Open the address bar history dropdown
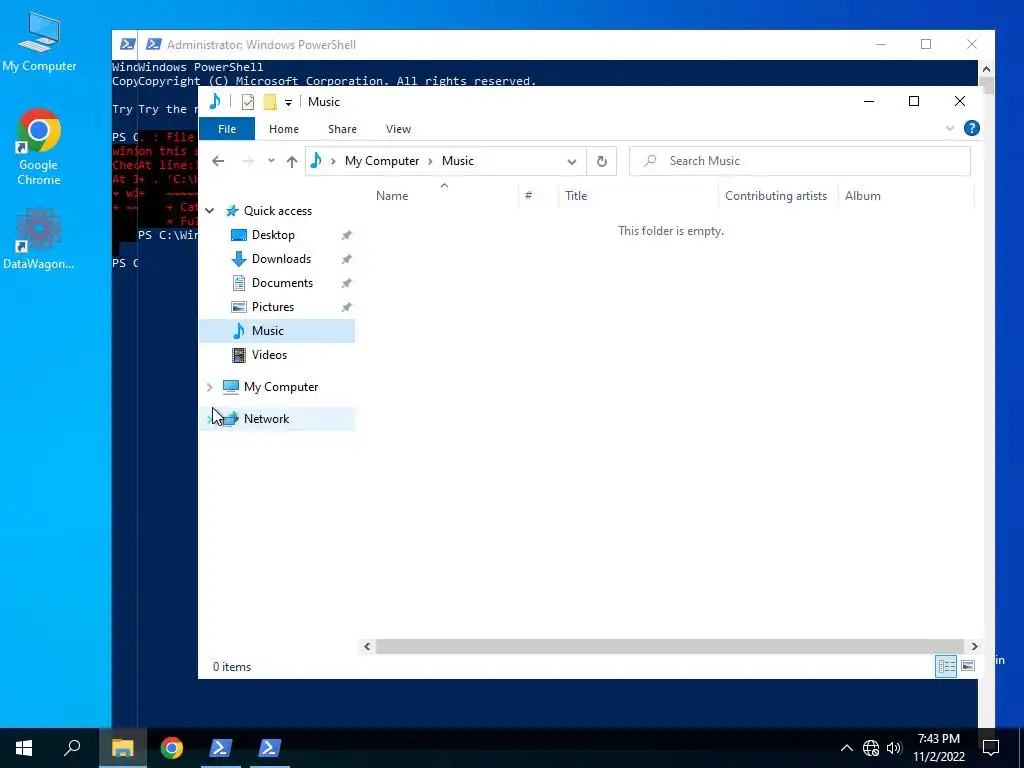The image size is (1024, 768). (571, 161)
